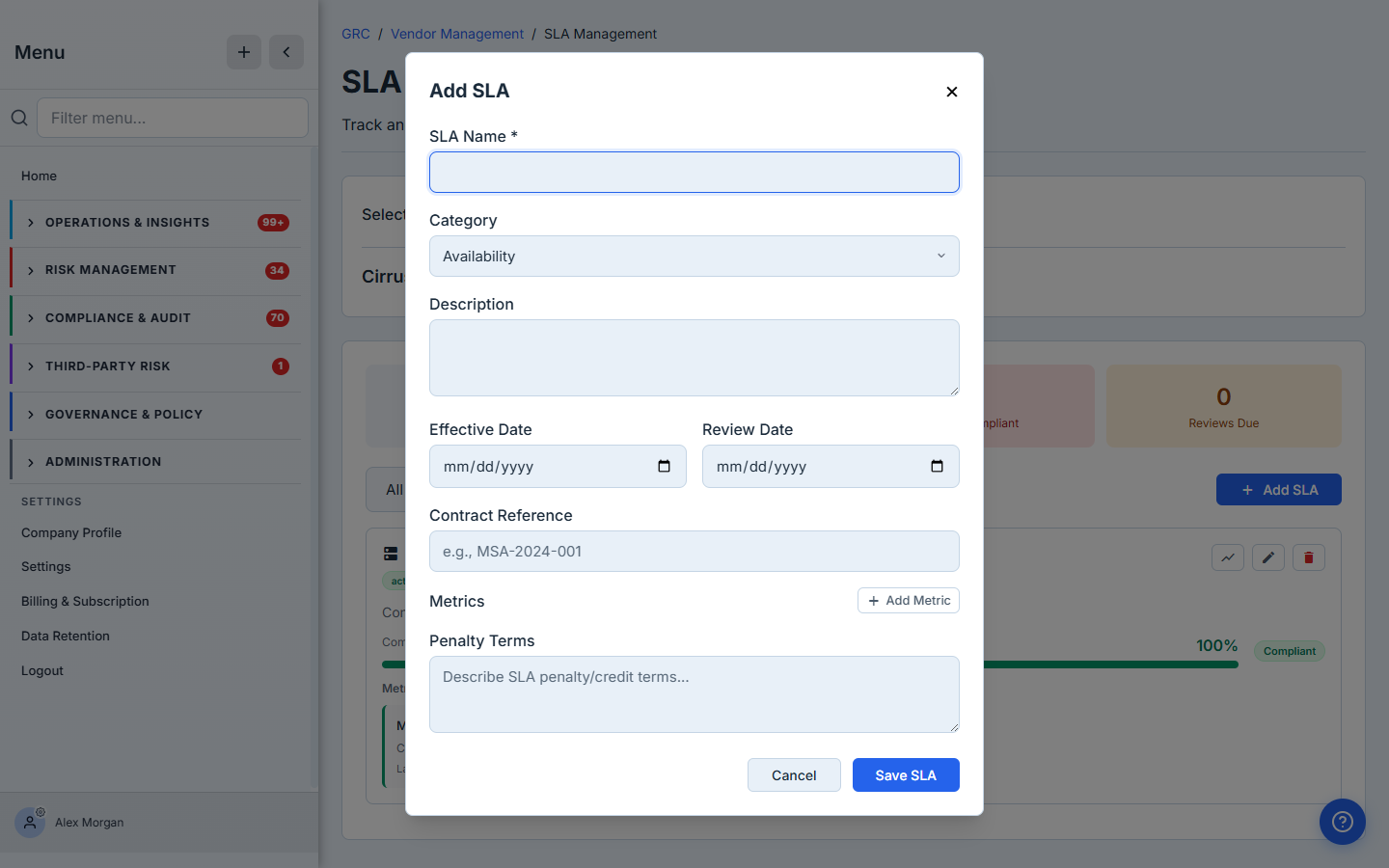Open Settings in the sidebar

pyautogui.click(x=46, y=566)
